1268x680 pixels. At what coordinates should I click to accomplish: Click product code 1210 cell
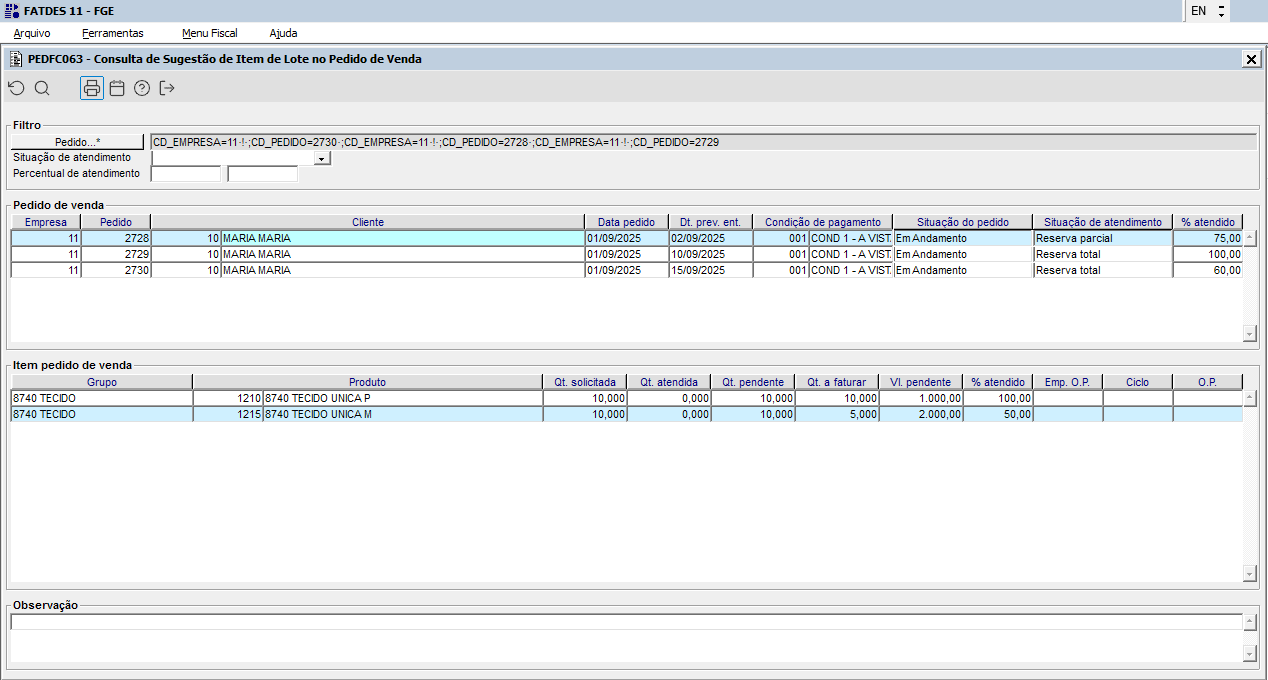[228, 398]
